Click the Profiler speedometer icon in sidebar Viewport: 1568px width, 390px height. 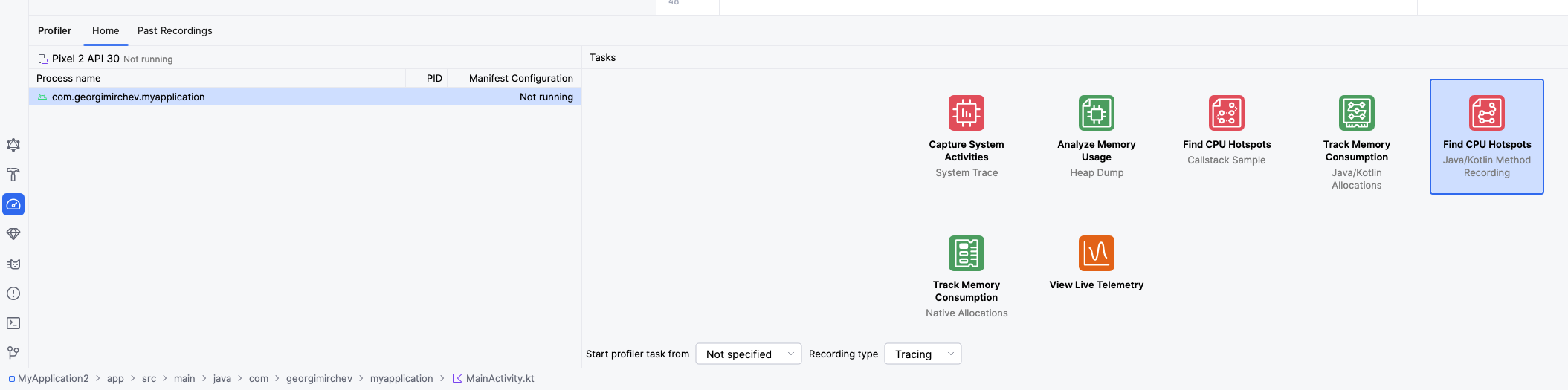13,204
